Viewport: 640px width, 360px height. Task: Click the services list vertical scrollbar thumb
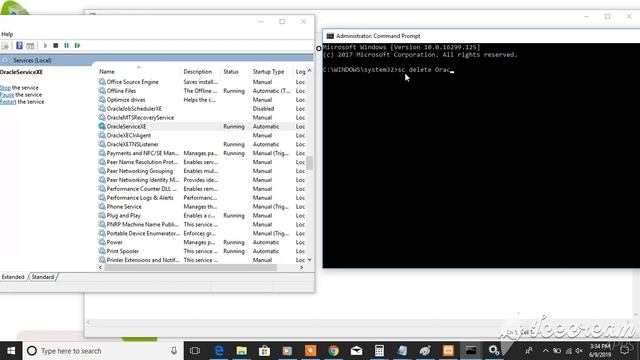[309, 162]
